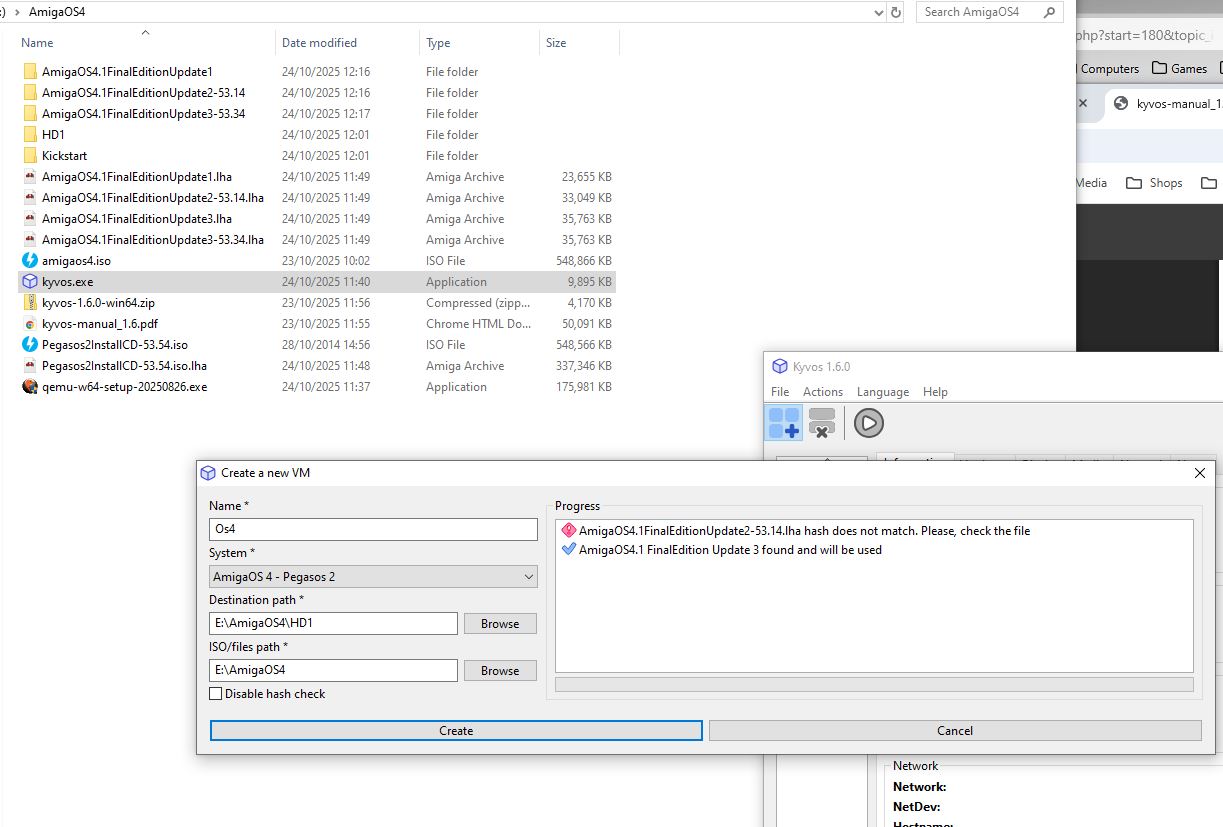1223x827 pixels.
Task: Click the Search AmigaOS4 search box
Action: [x=980, y=12]
